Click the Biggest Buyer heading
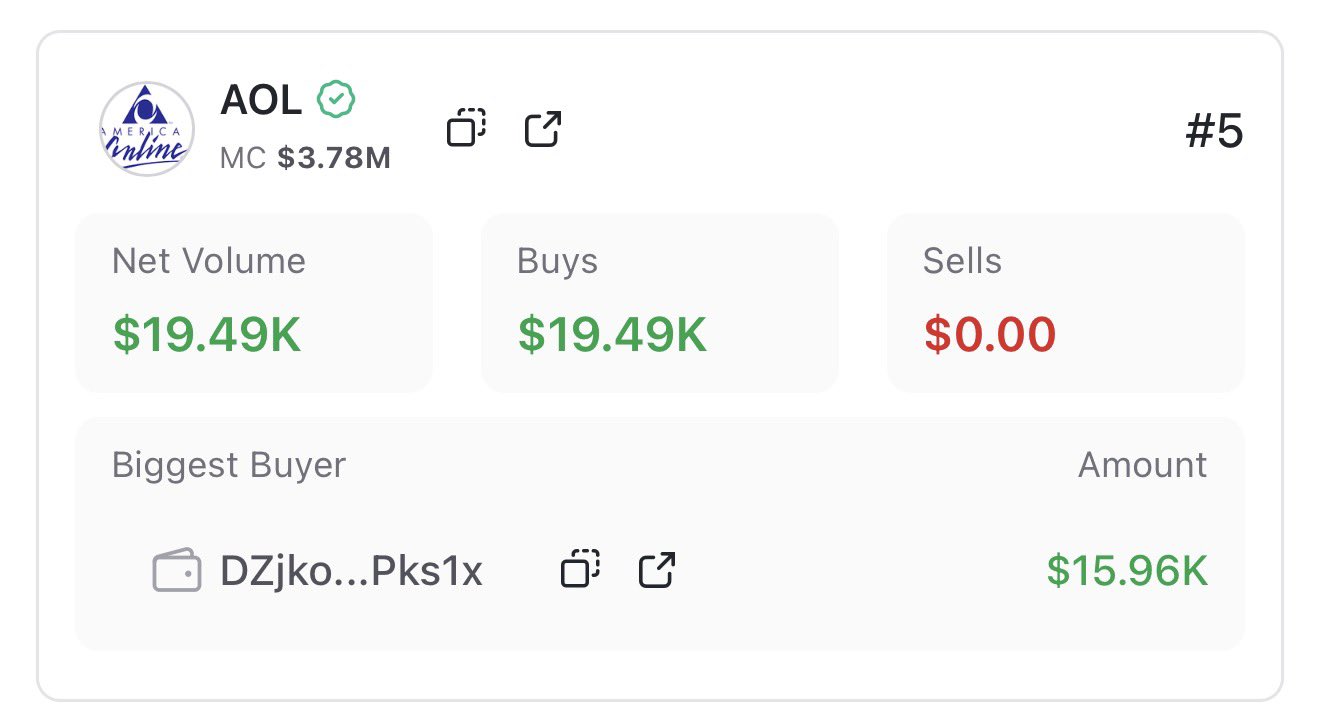Image resolution: width=1320 pixels, height=728 pixels. click(x=229, y=465)
